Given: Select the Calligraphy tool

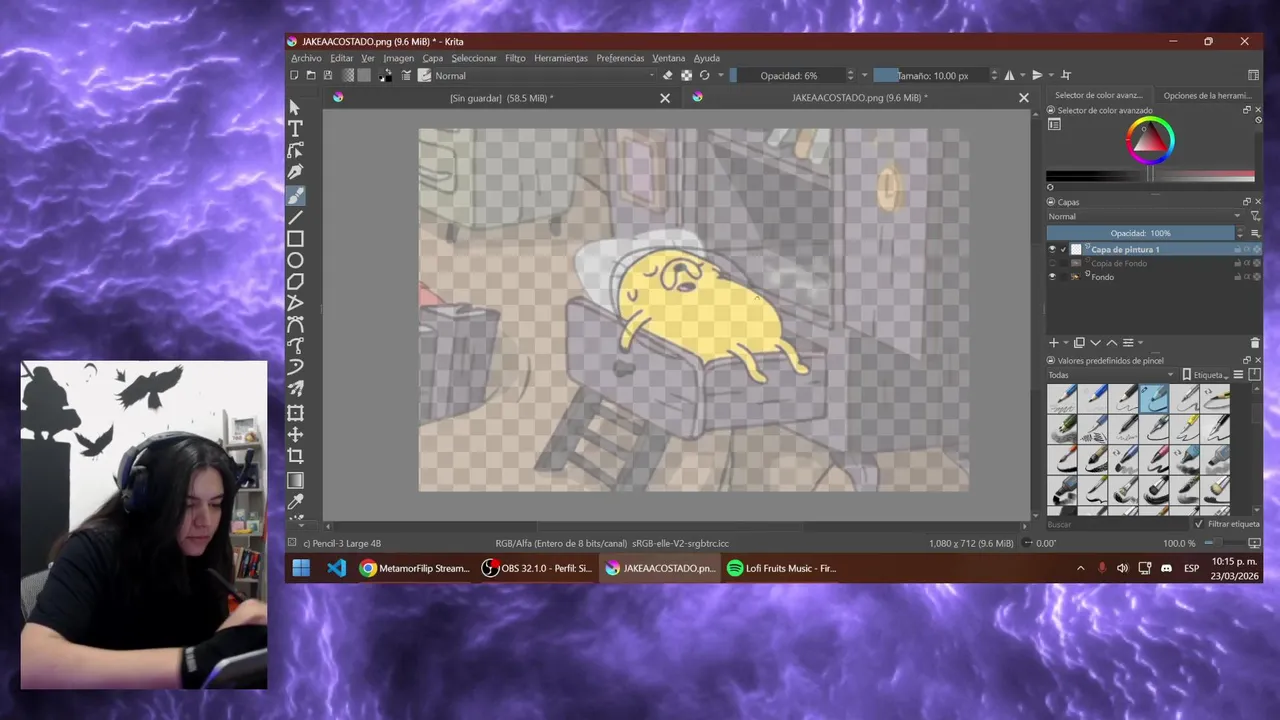Looking at the screenshot, I should [x=295, y=173].
